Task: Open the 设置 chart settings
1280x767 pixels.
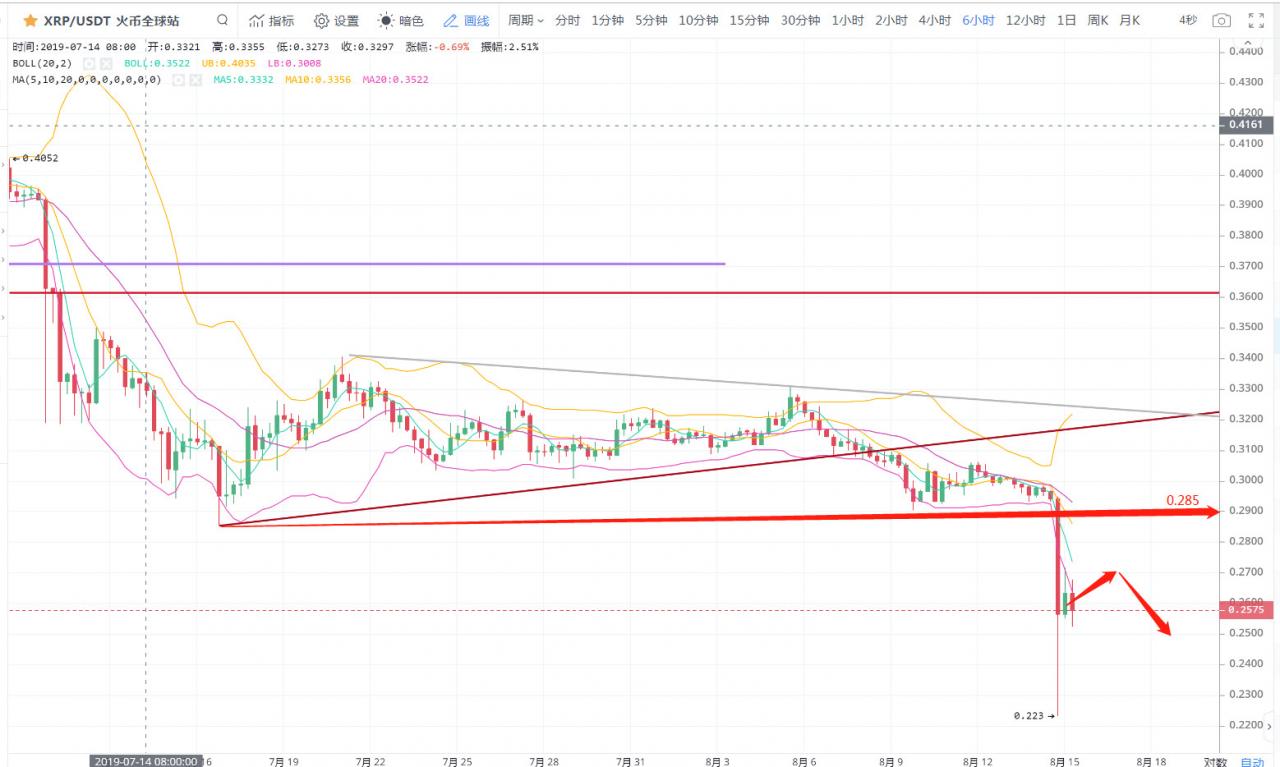Action: [x=336, y=20]
